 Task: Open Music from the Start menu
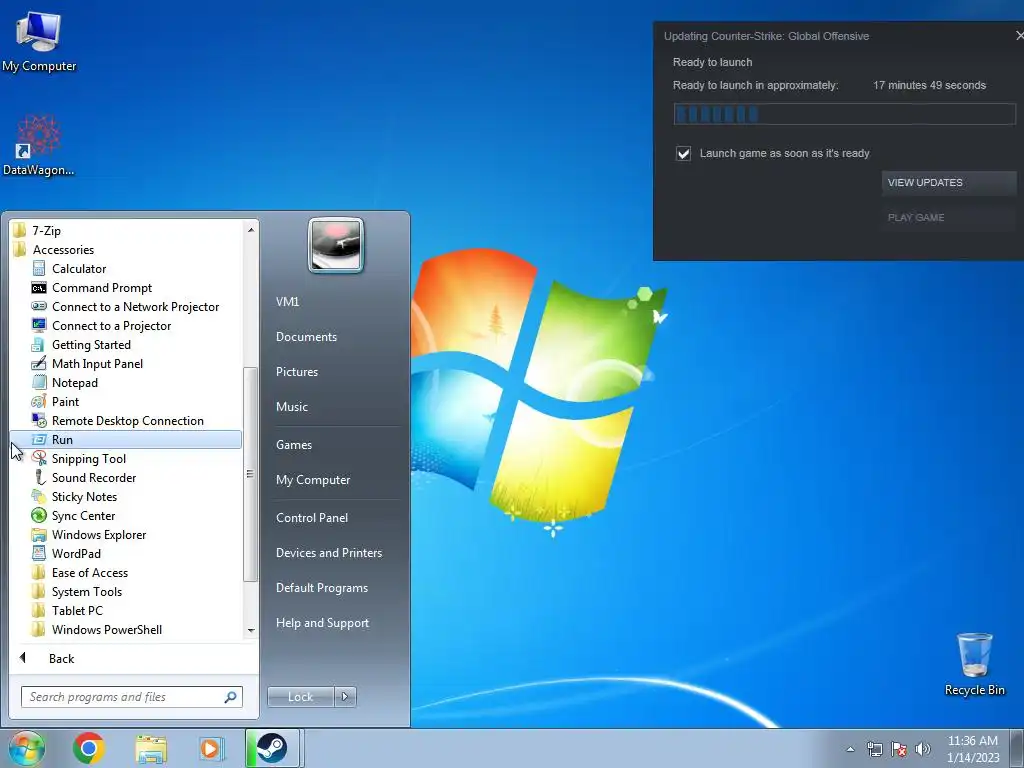pos(291,407)
